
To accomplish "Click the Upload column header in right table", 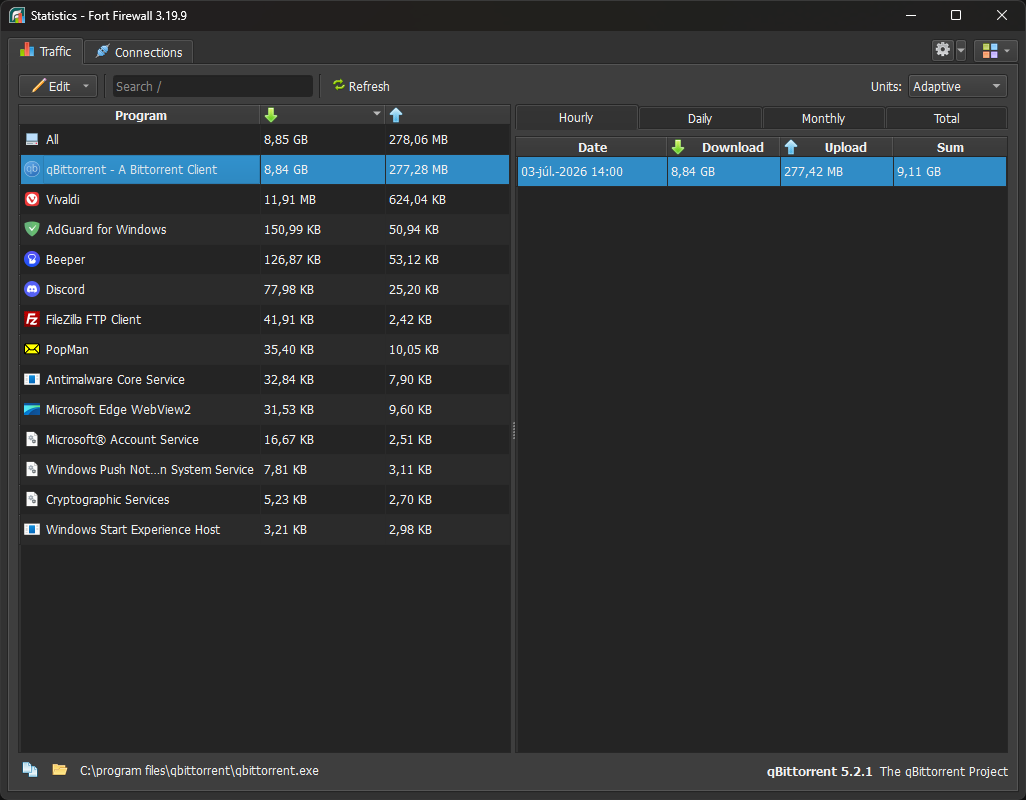I will 836,147.
